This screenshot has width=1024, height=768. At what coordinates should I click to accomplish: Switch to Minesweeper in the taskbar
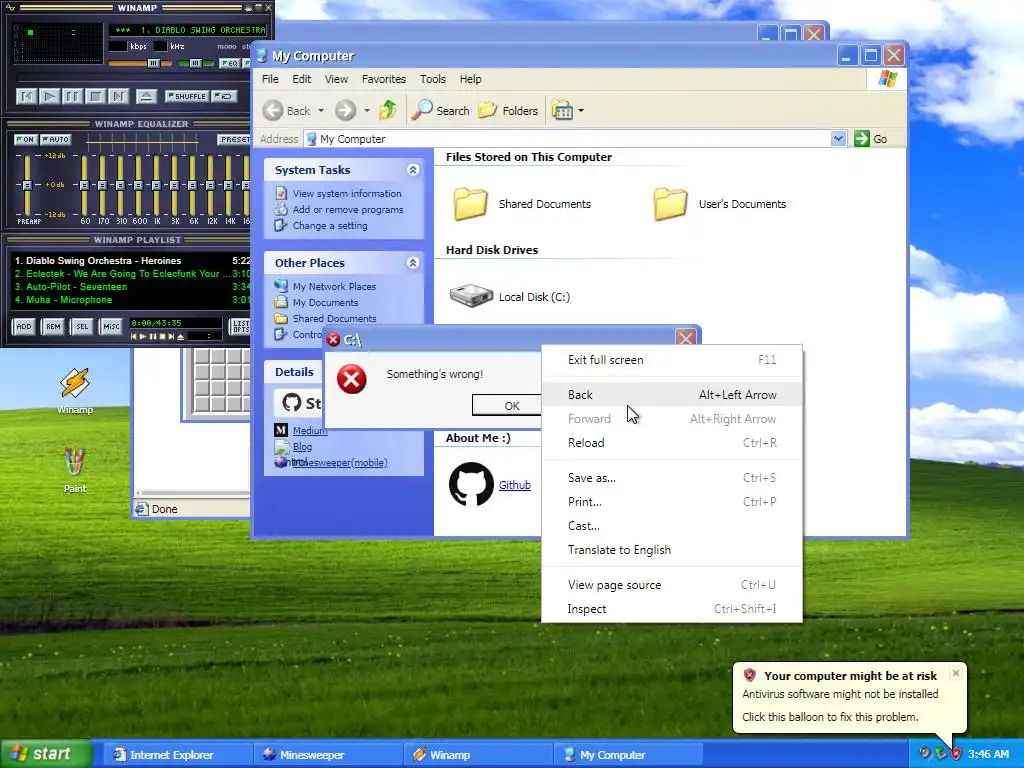(x=328, y=755)
